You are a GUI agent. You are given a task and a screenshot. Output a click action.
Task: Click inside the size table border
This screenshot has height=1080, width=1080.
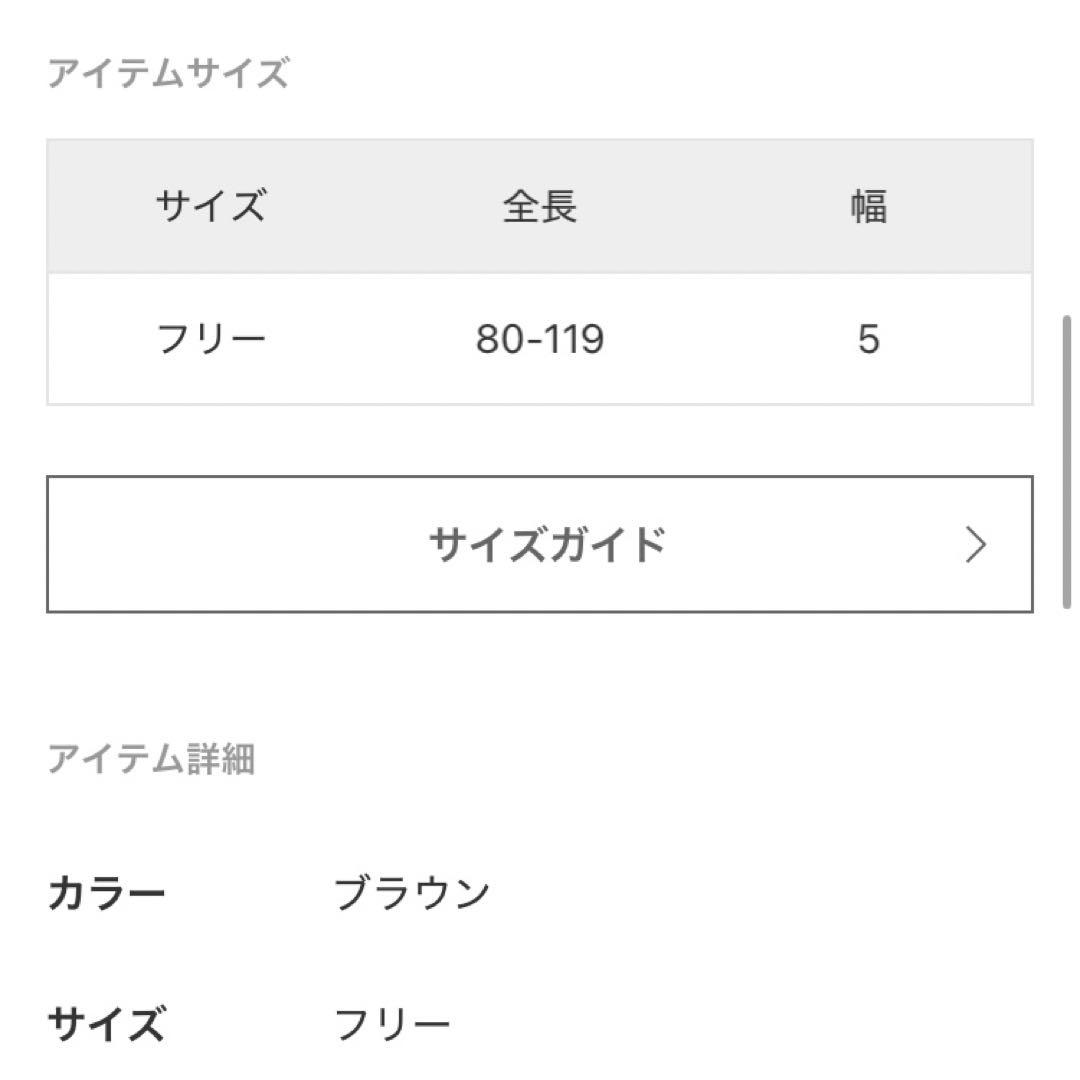point(540,270)
